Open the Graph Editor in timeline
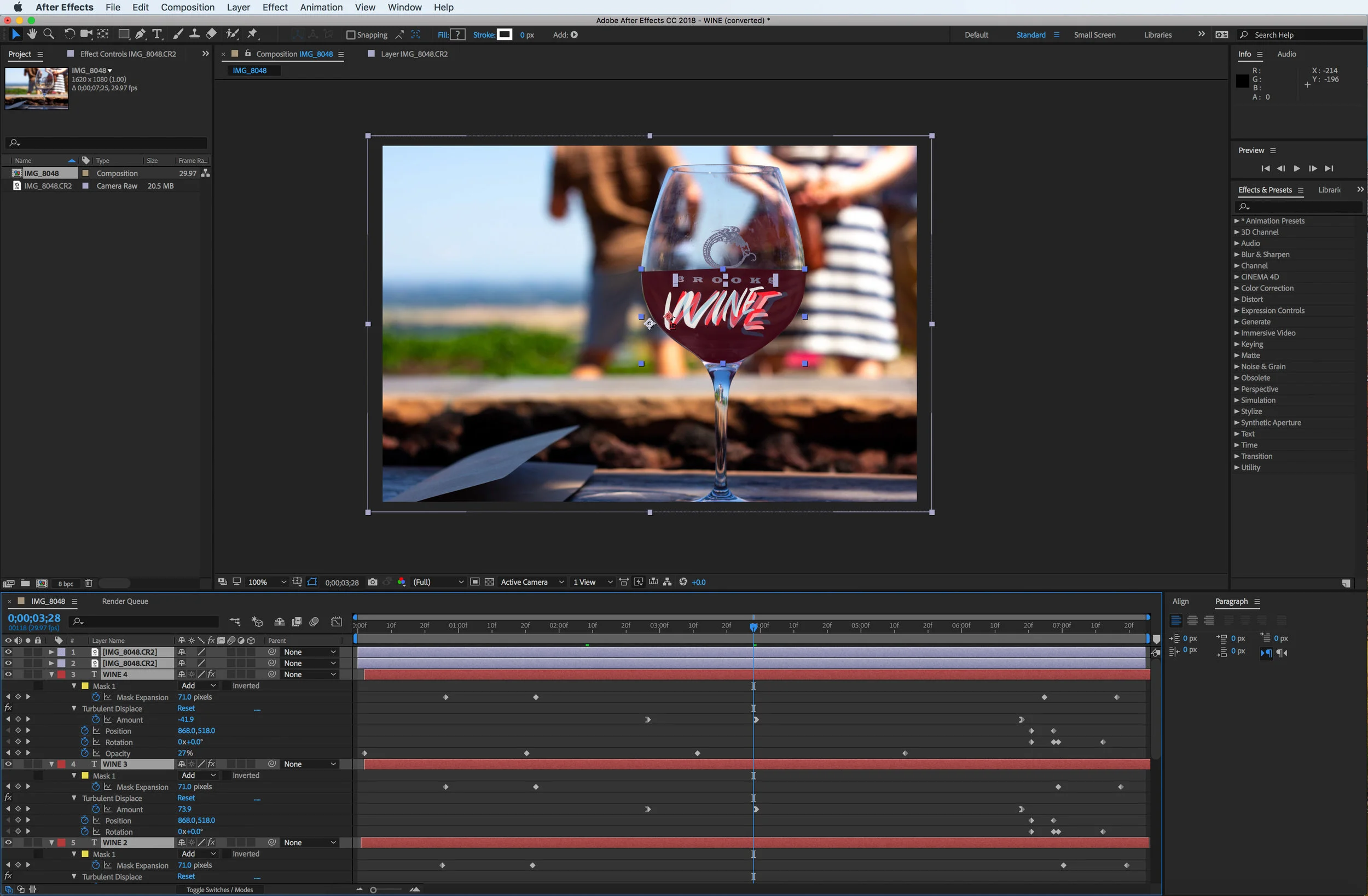 337,622
